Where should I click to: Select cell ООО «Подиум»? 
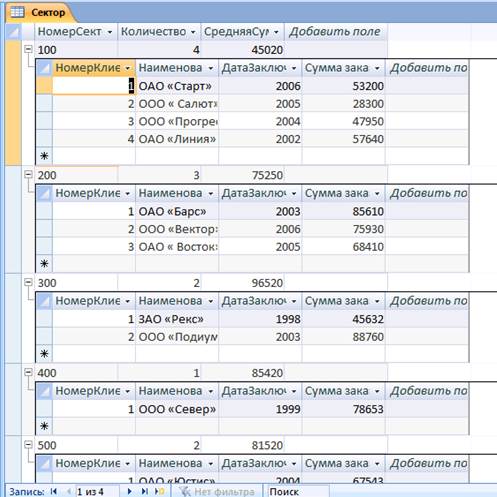pos(177,337)
